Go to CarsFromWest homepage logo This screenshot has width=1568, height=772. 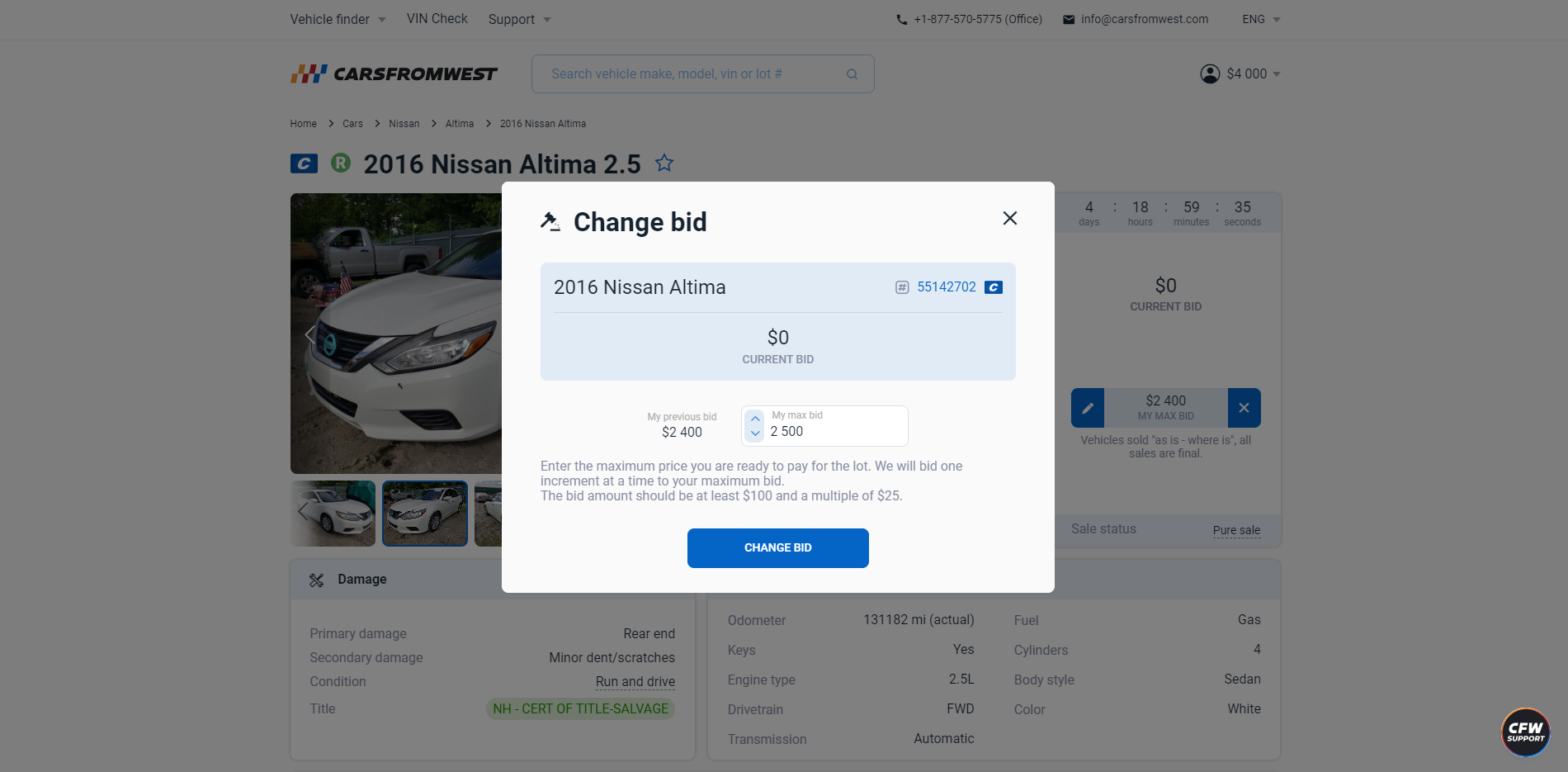pos(394,74)
